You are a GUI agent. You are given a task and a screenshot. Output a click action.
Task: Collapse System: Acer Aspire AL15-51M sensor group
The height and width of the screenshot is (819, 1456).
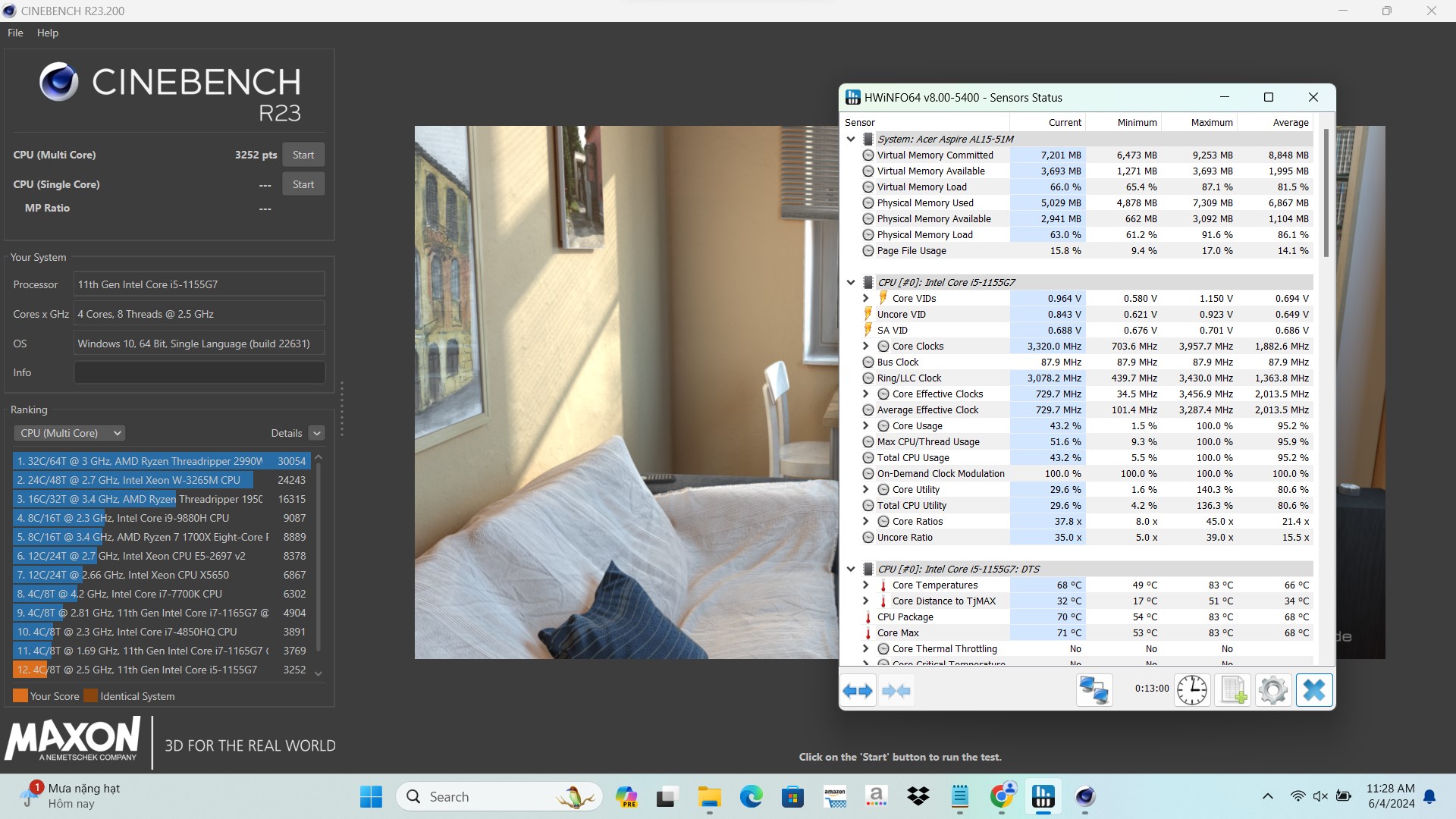851,139
